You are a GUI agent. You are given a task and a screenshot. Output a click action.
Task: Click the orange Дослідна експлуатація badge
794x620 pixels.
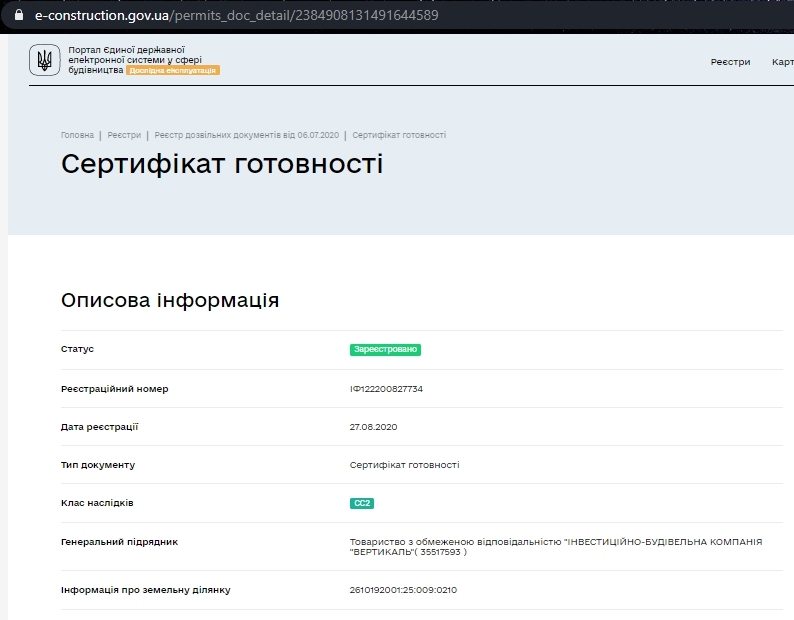point(173,70)
